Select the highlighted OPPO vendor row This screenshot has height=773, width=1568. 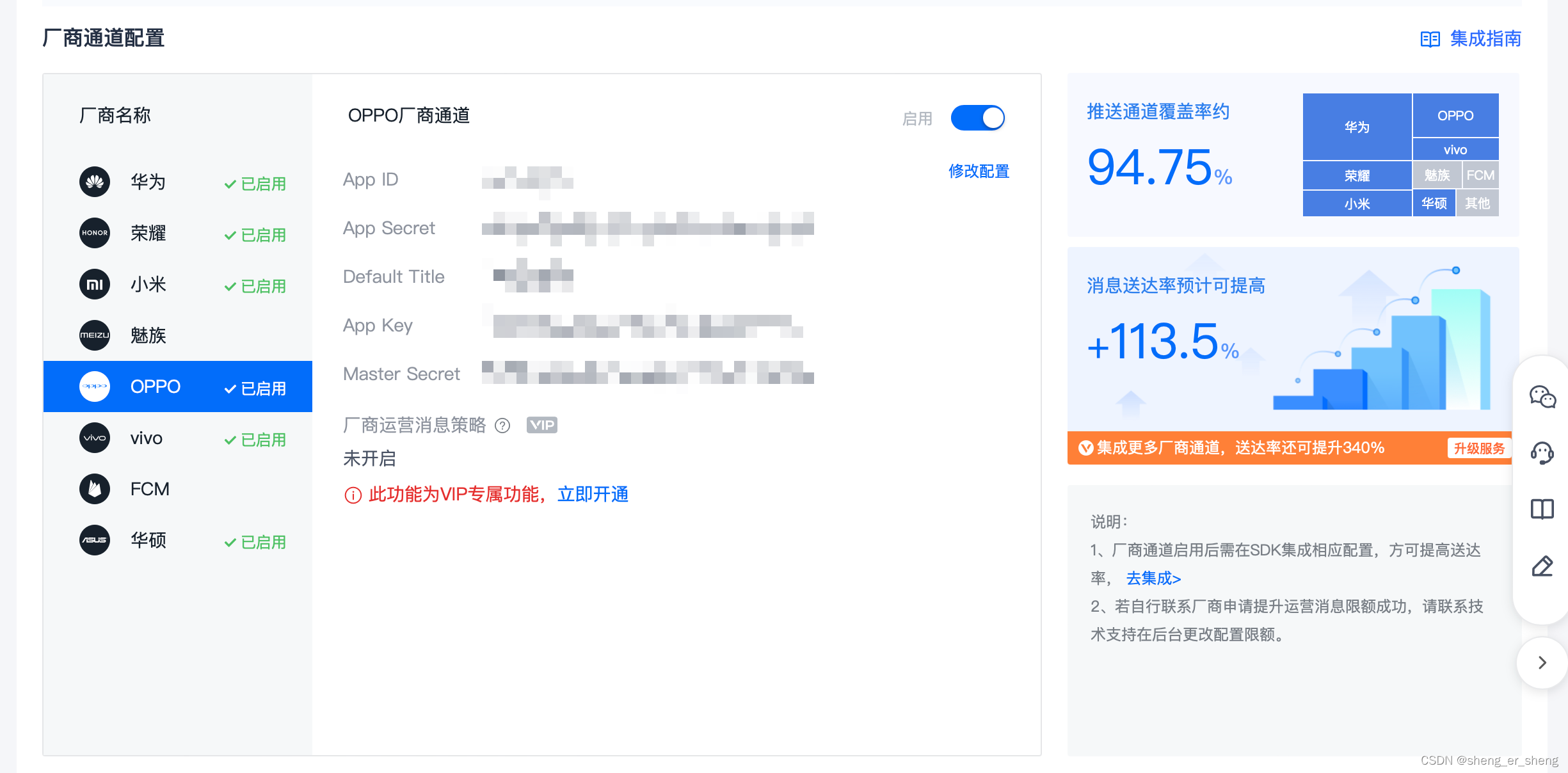177,386
